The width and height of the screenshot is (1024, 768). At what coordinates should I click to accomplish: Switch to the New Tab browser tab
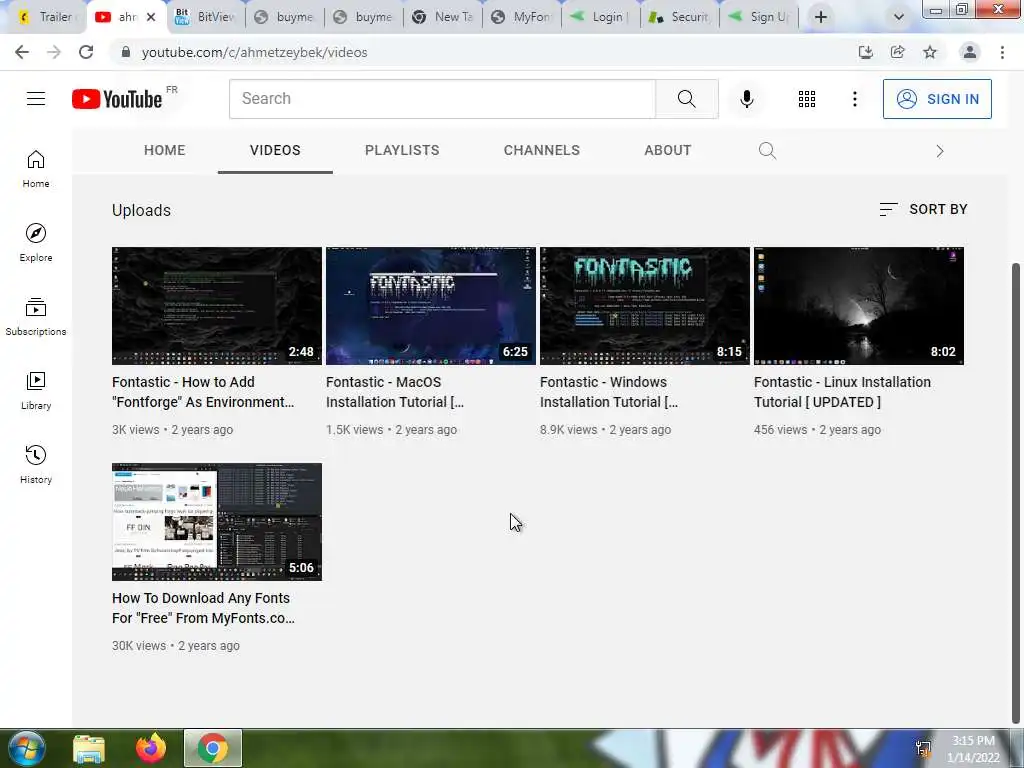click(x=443, y=17)
